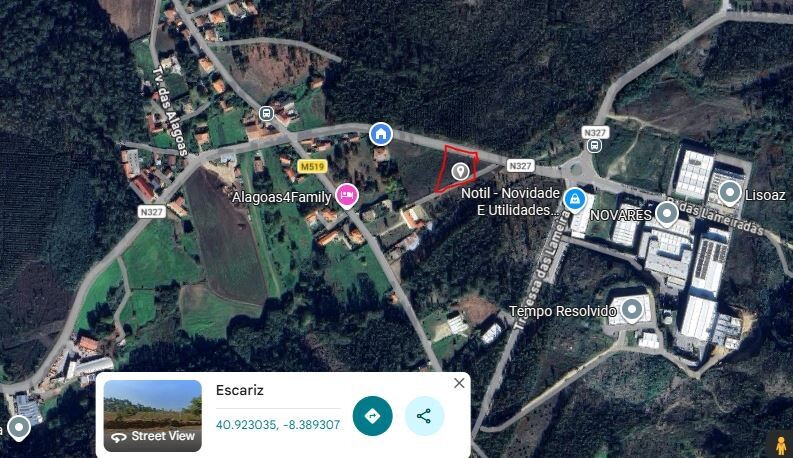The image size is (793, 458).
Task: Click the Notil - Novidade E Utilidades label
Action: (x=511, y=201)
